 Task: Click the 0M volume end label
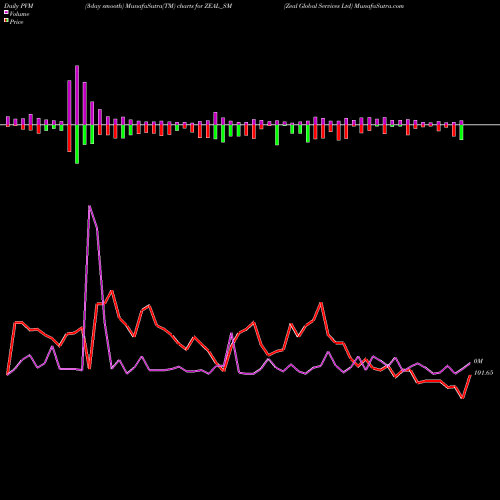478,361
